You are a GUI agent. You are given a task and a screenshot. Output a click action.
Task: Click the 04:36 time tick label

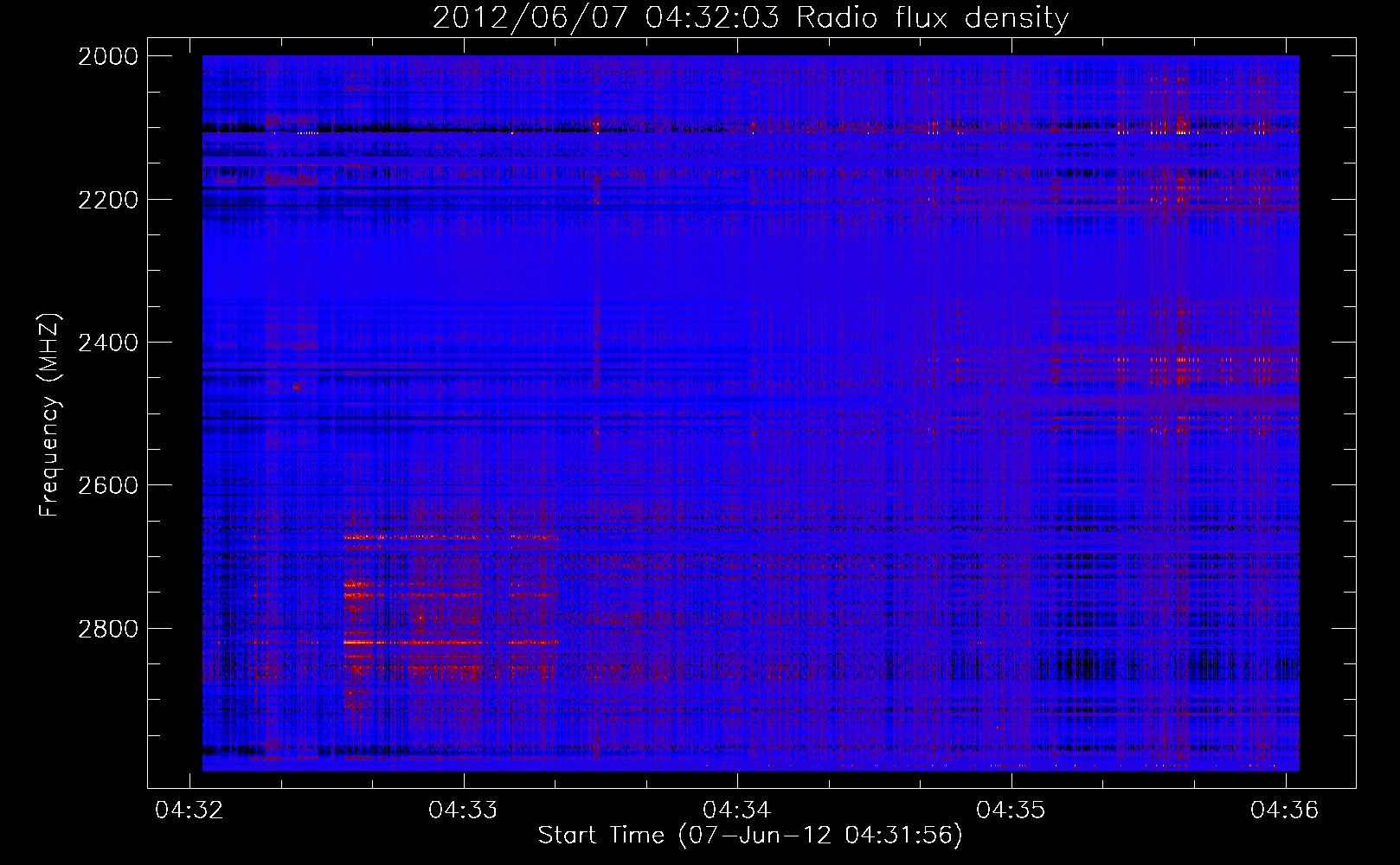tap(1285, 810)
